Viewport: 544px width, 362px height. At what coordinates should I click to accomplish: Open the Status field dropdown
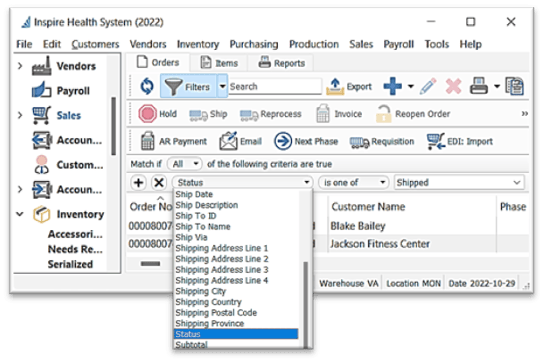point(243,183)
